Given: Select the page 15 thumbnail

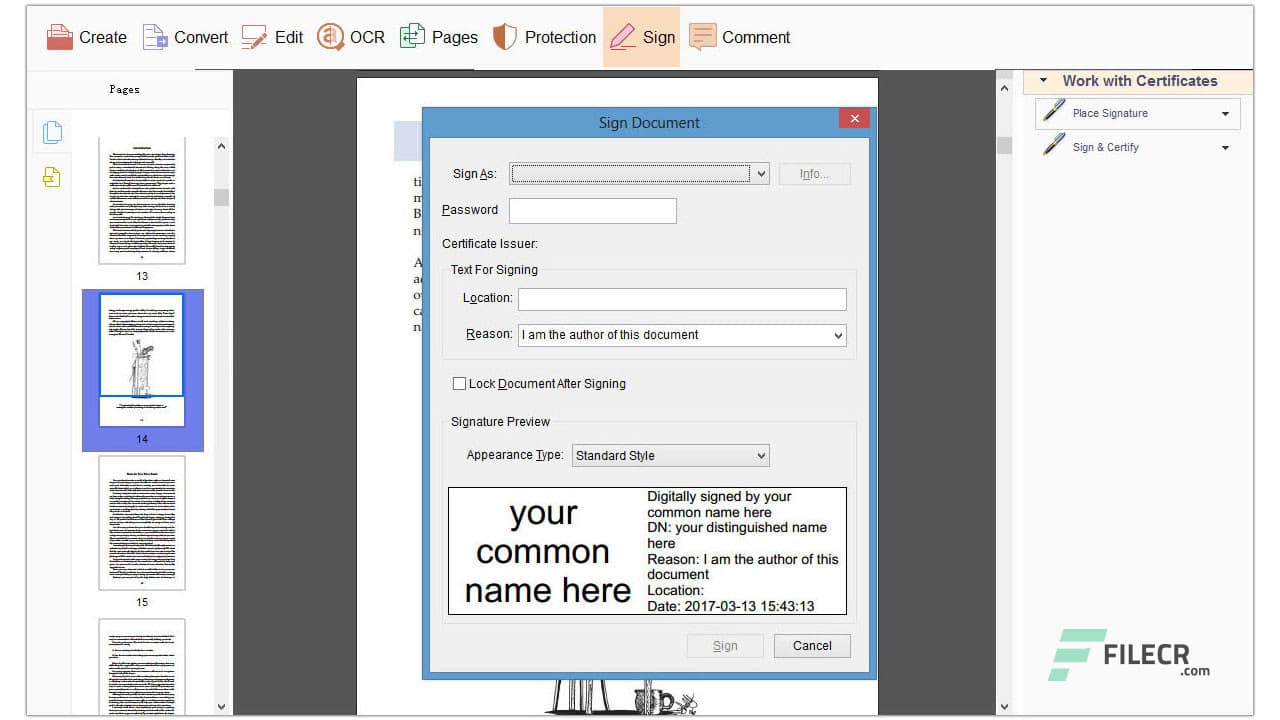Looking at the screenshot, I should click(x=141, y=525).
